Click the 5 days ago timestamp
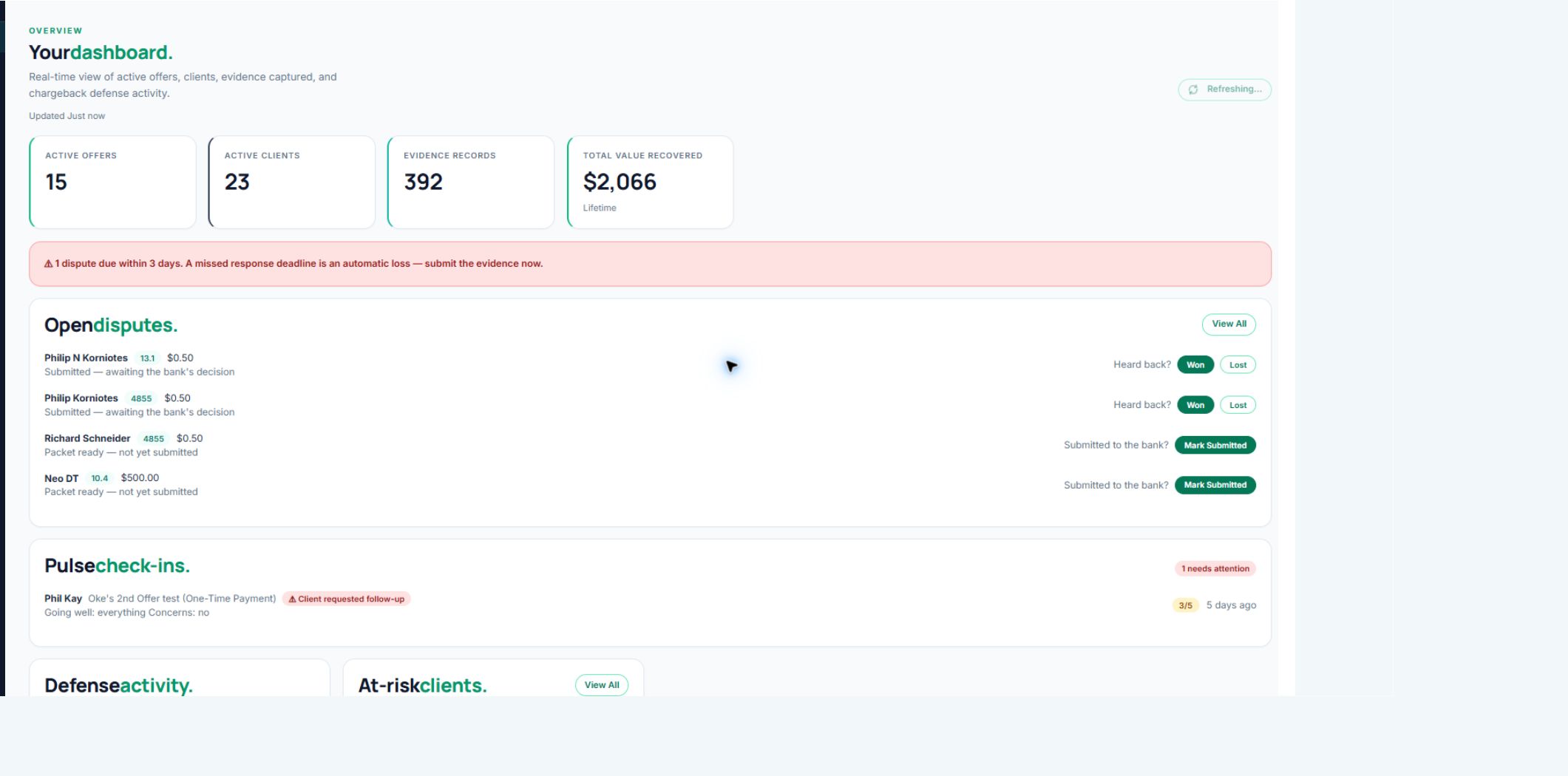Image resolution: width=1568 pixels, height=776 pixels. [1231, 605]
